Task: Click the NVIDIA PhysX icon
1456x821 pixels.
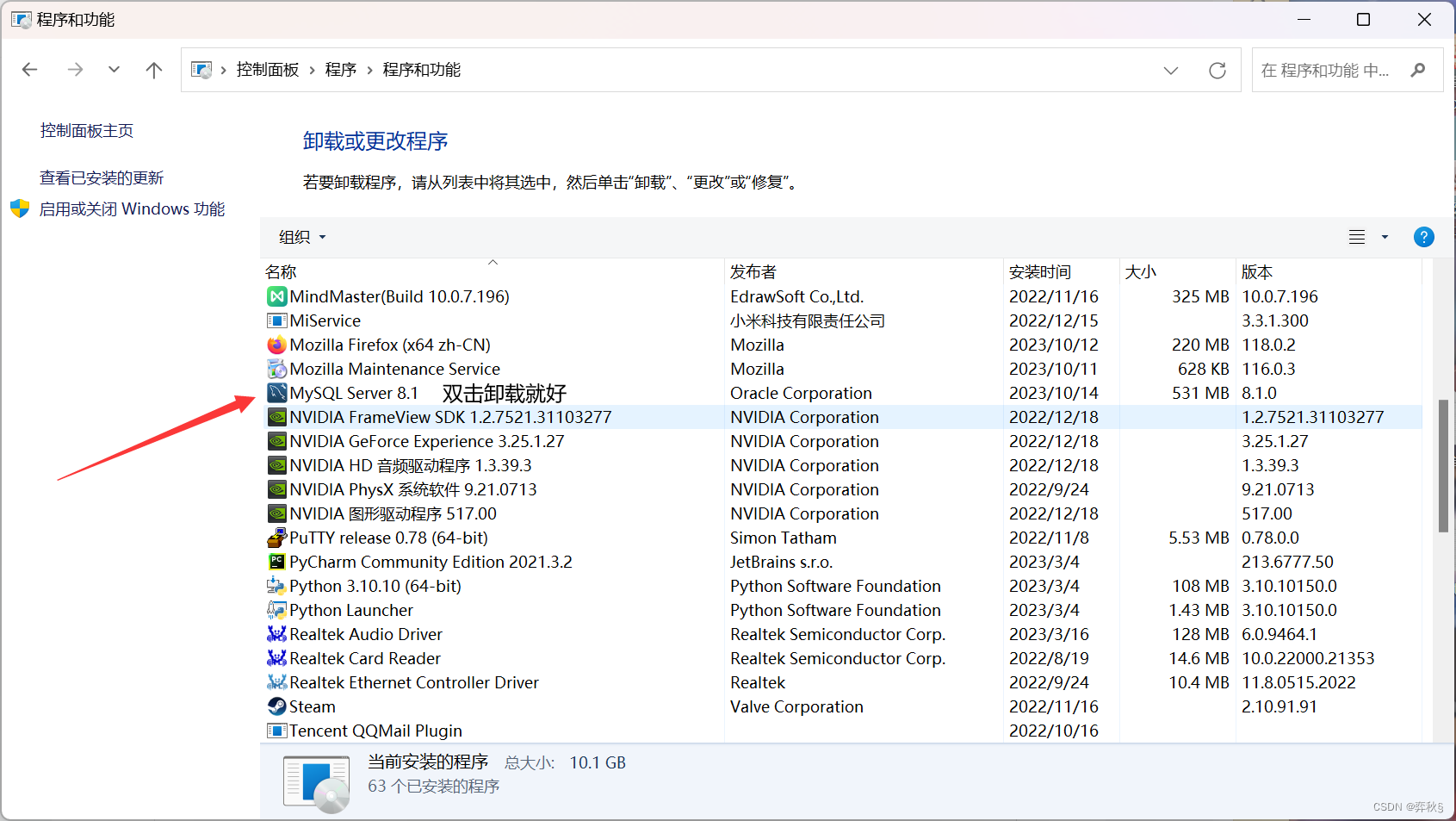Action: tap(276, 490)
